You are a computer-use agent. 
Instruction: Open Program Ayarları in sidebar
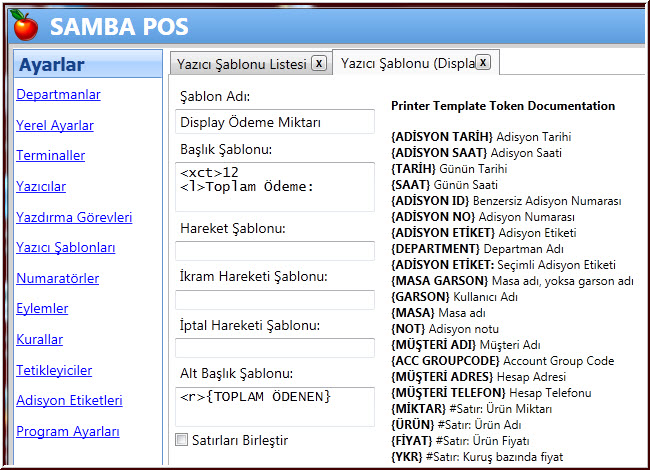67,432
